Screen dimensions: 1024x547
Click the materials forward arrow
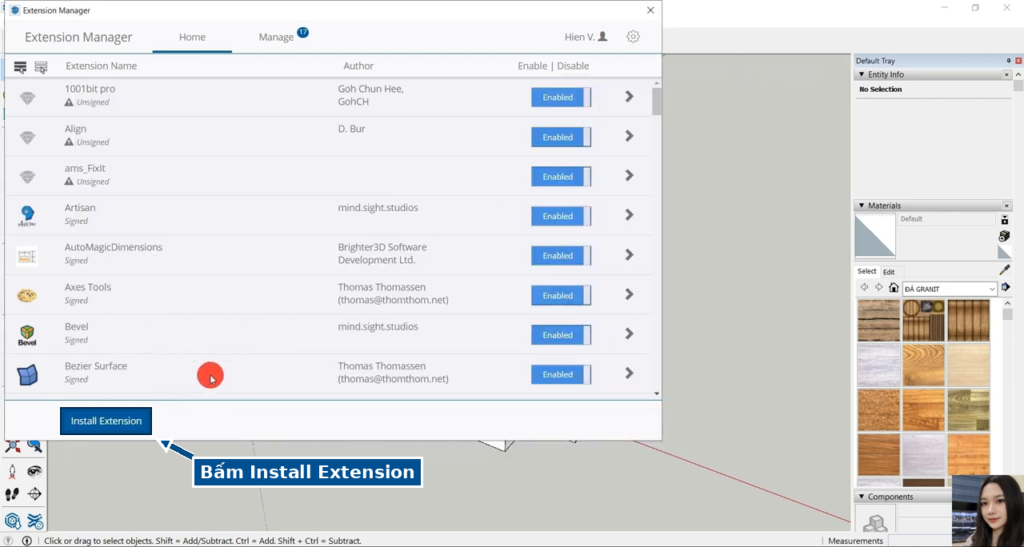pyautogui.click(x=879, y=288)
